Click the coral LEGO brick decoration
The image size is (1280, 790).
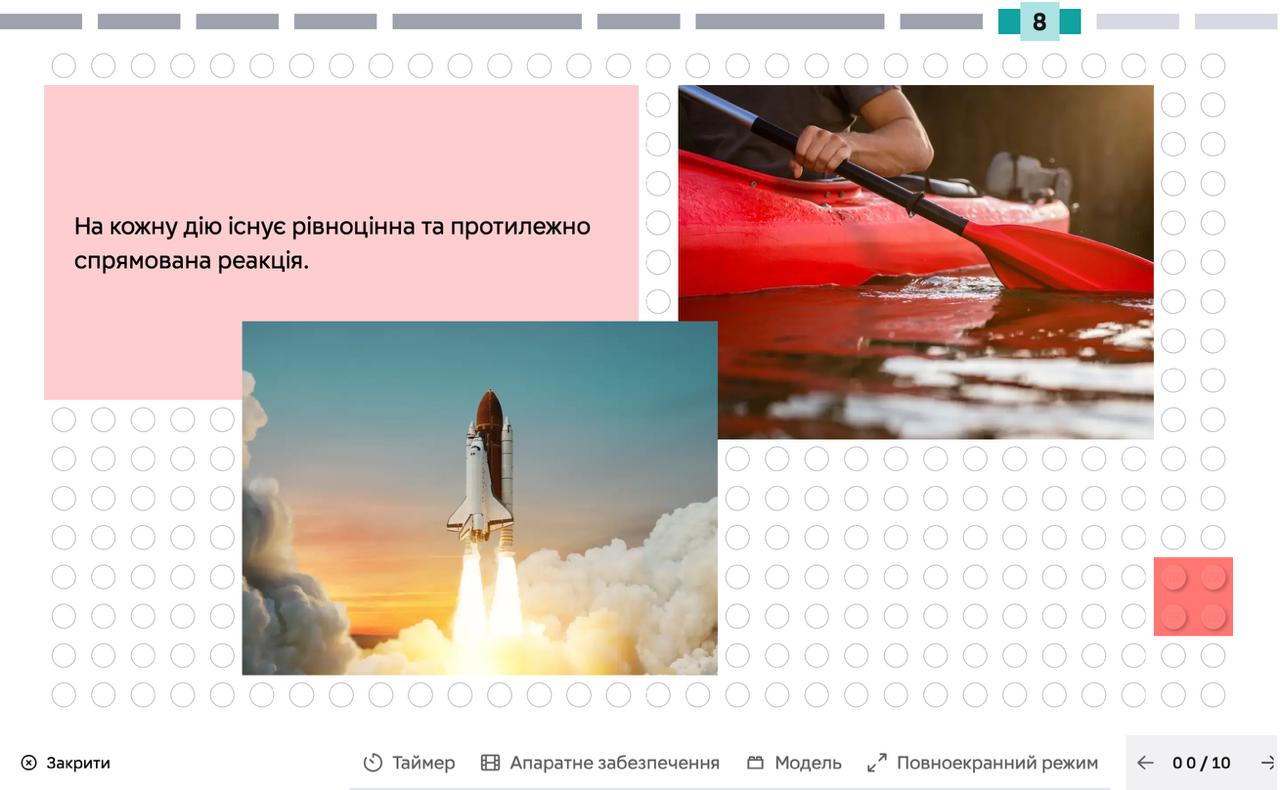click(1193, 597)
